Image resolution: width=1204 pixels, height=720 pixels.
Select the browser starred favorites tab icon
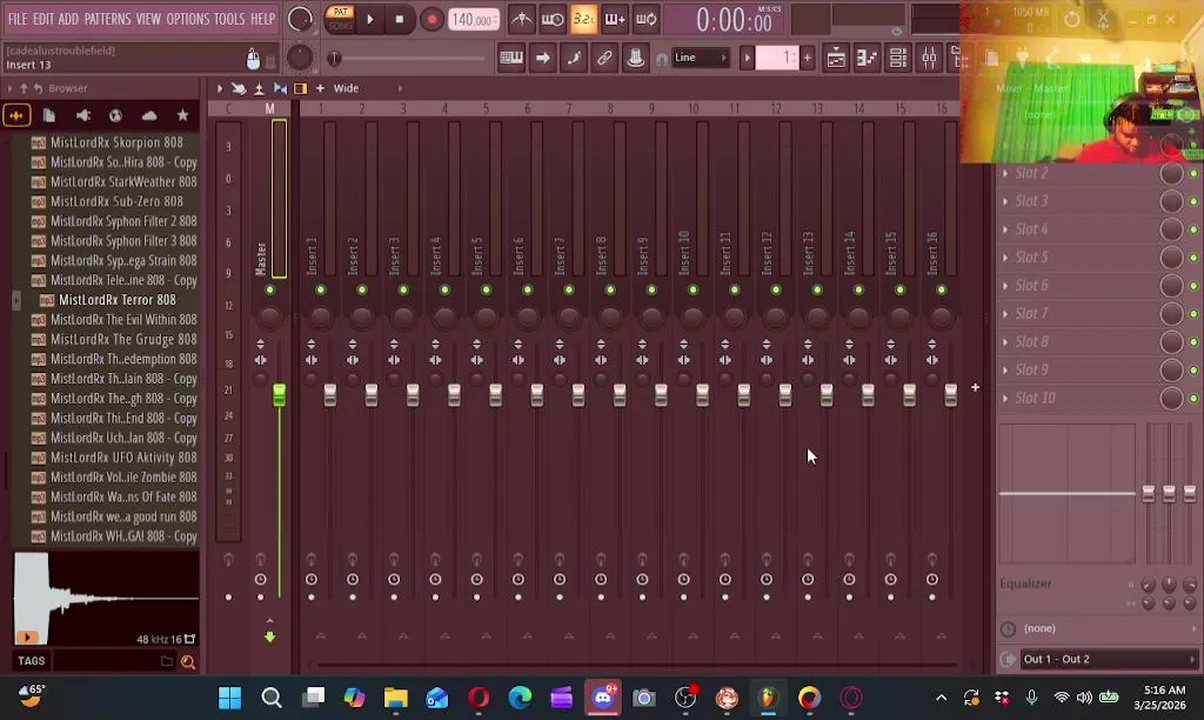(182, 116)
